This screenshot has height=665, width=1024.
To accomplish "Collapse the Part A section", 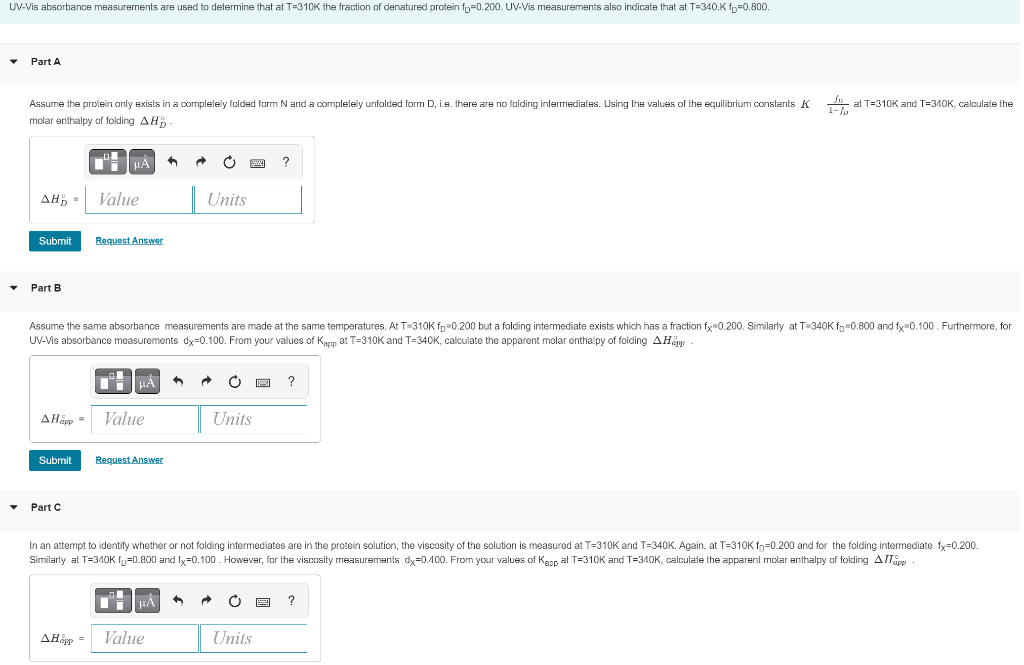I will click(x=14, y=61).
